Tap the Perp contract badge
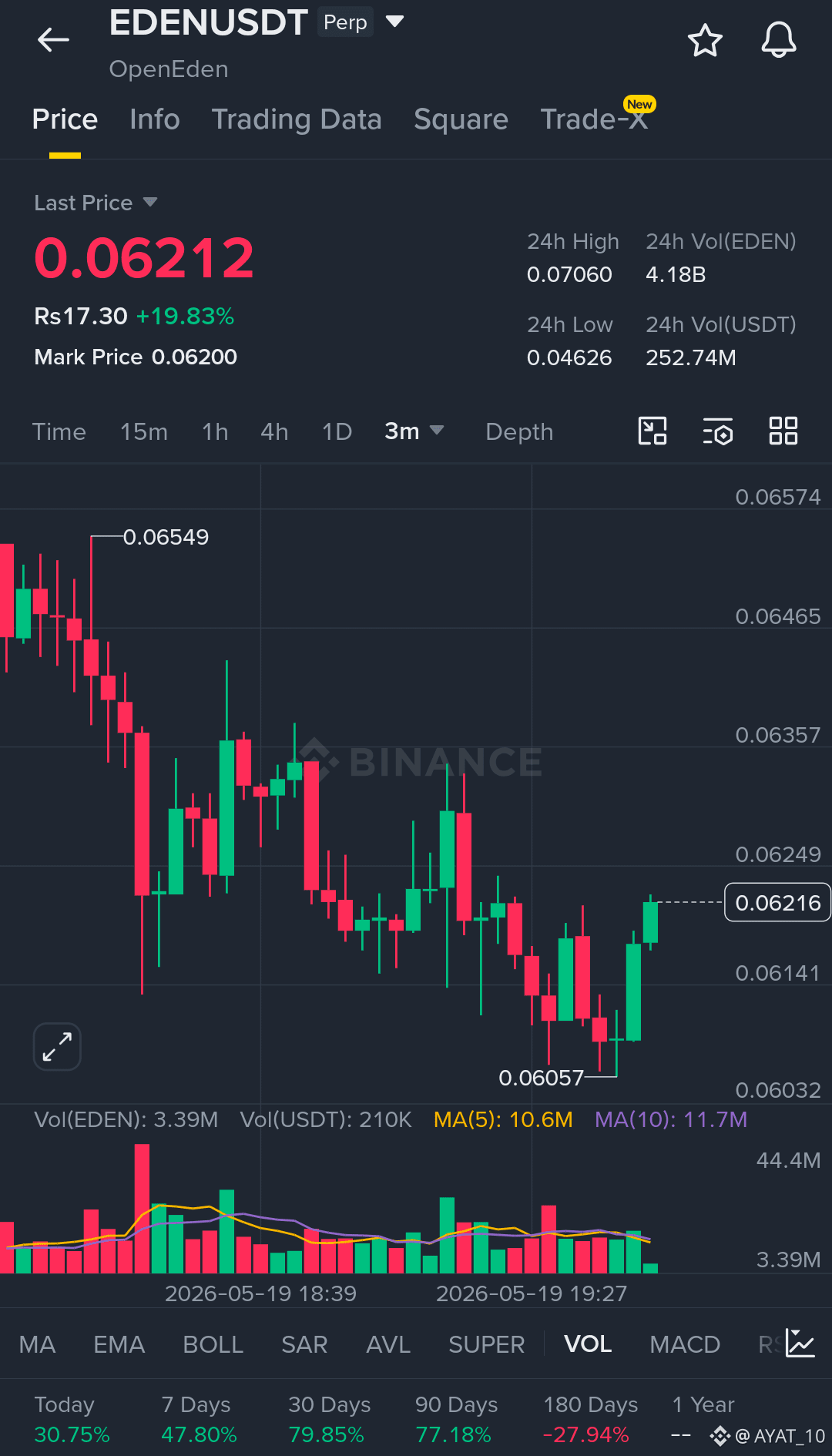This screenshot has width=832, height=1456. 345,22
